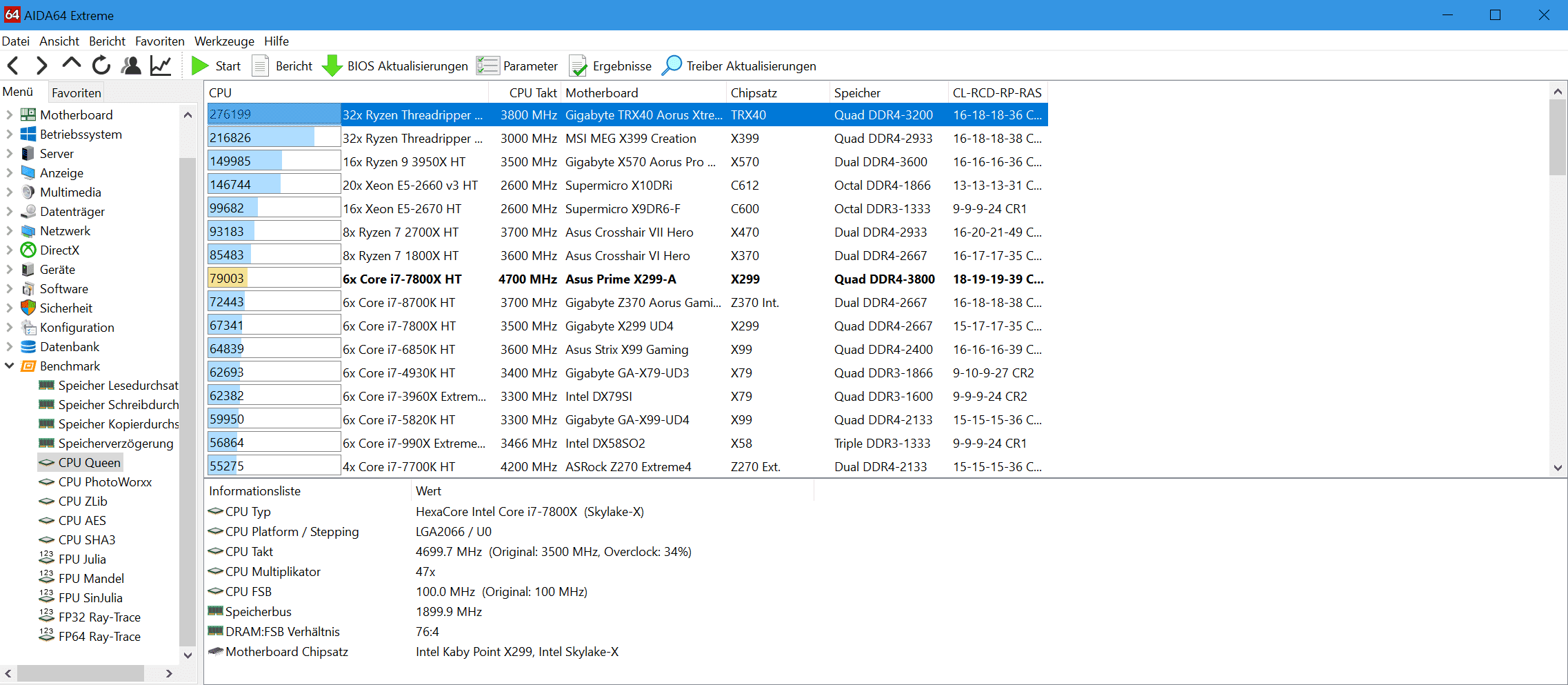Select the Netzwerk icon in tree
The image size is (1568, 685).
[x=28, y=230]
